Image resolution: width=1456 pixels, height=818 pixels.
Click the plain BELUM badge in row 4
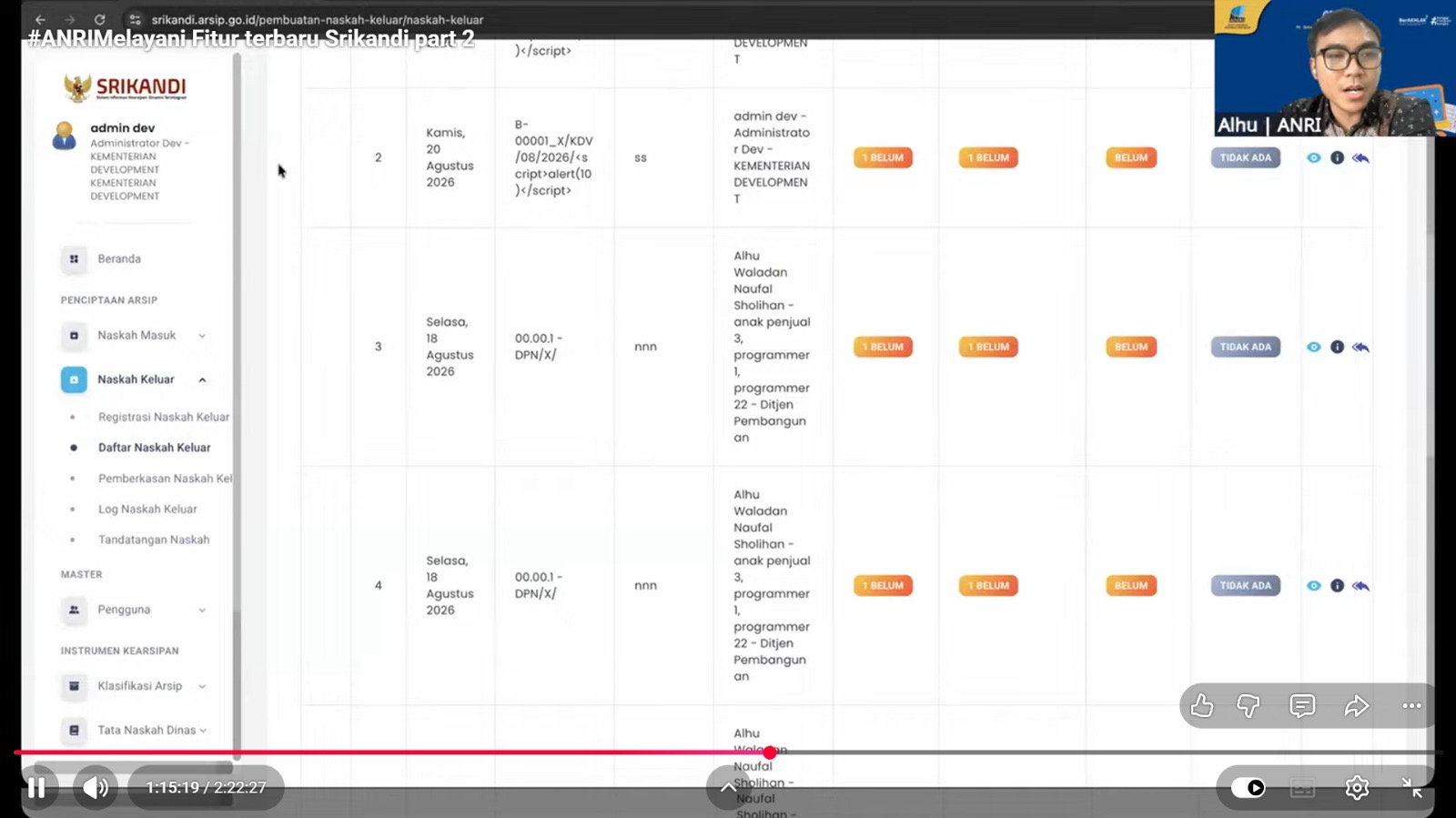click(x=1131, y=586)
